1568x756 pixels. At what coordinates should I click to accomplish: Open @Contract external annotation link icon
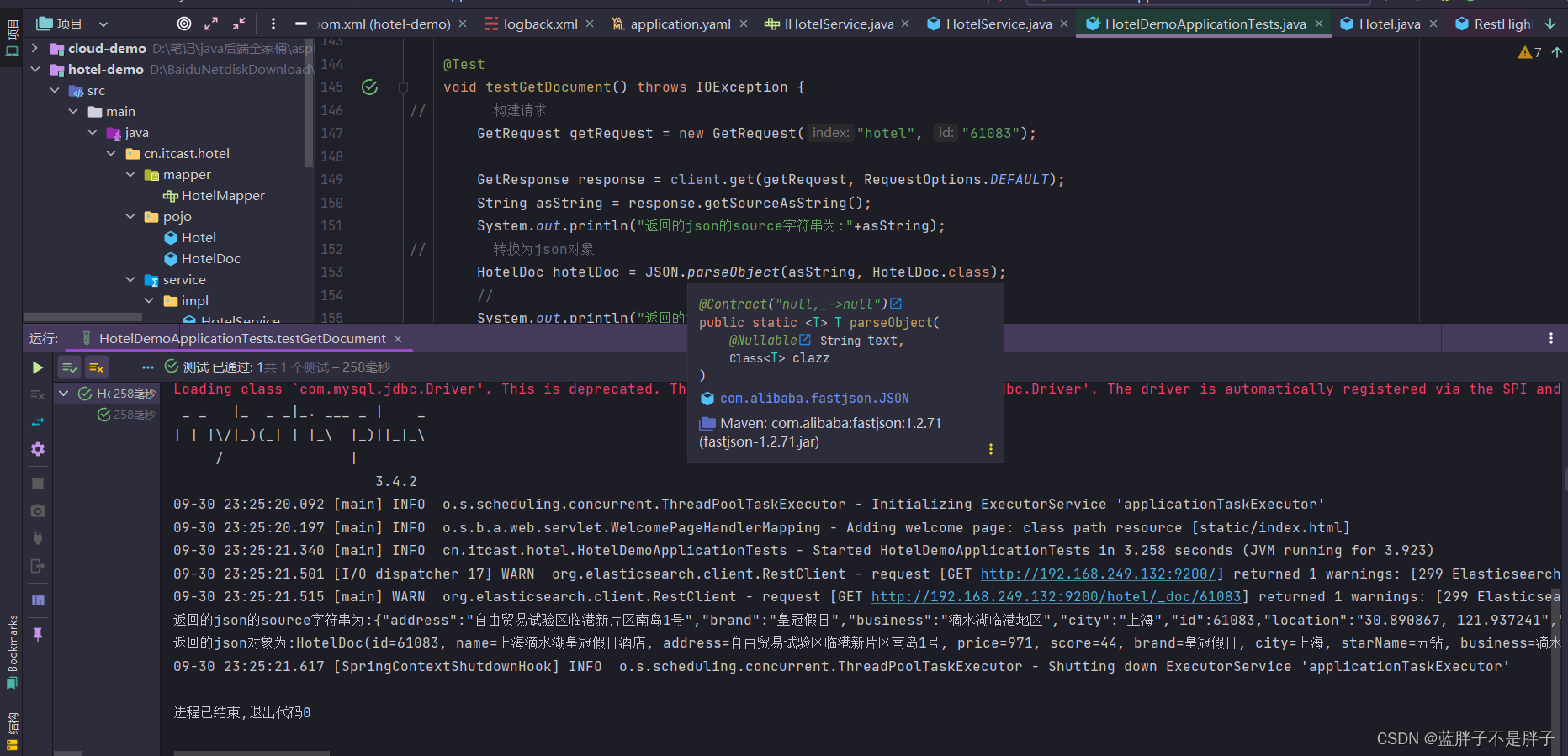[896, 304]
